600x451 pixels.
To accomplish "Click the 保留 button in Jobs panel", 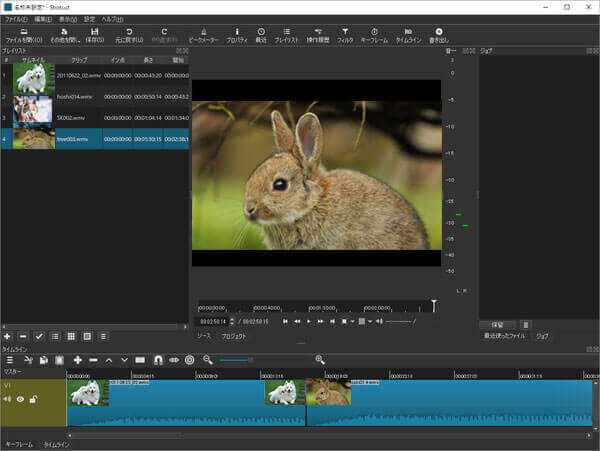I will (497, 325).
